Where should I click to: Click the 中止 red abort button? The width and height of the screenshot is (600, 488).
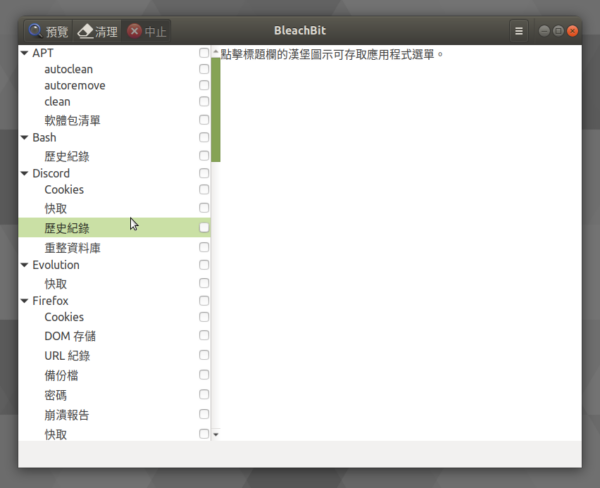pyautogui.click(x=146, y=31)
